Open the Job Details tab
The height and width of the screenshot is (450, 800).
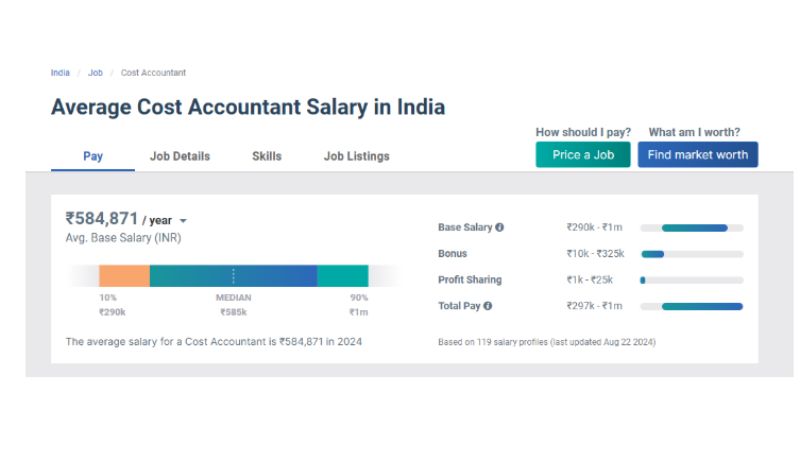pyautogui.click(x=180, y=156)
